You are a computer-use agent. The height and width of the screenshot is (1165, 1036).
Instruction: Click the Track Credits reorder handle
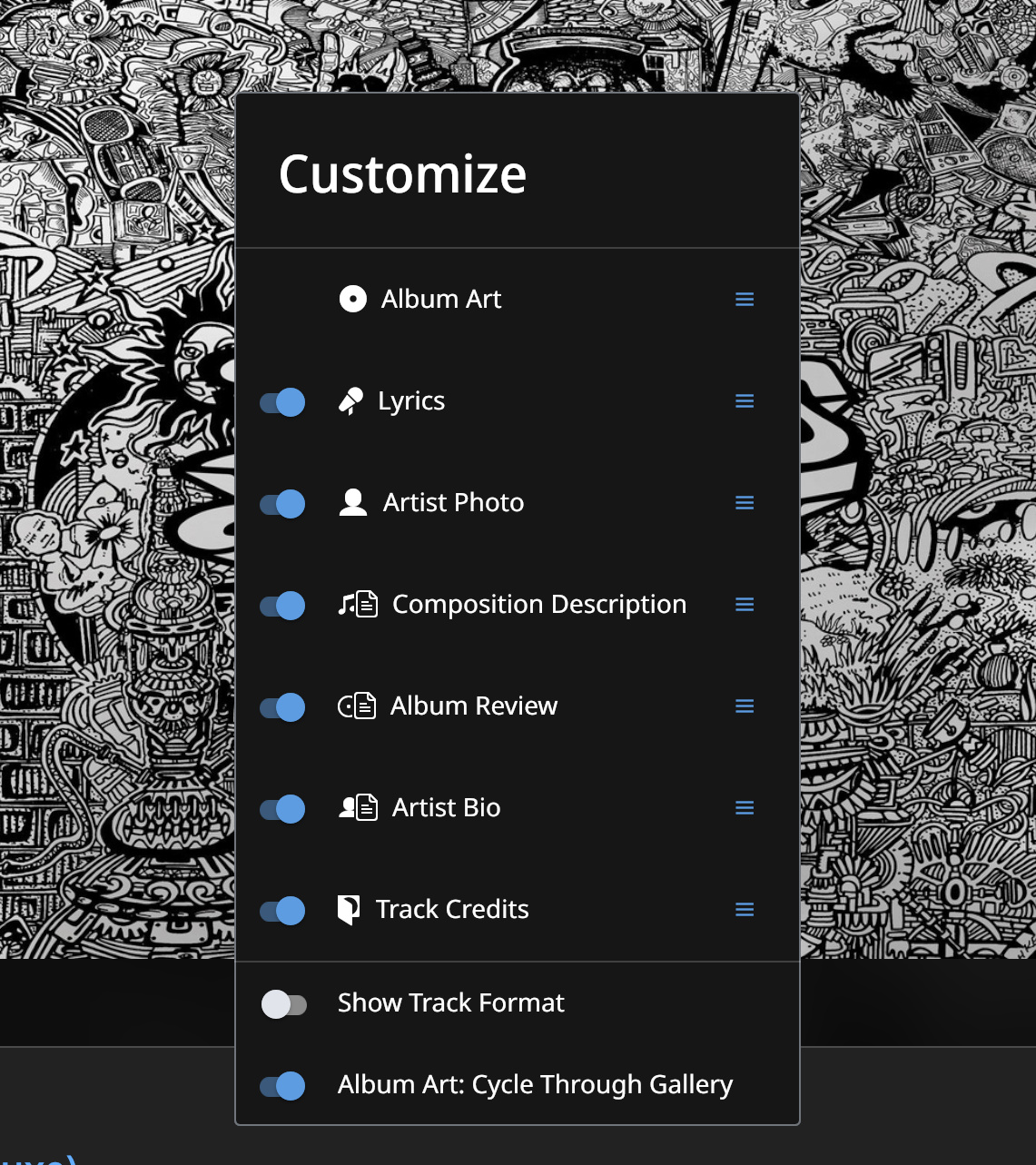tap(745, 910)
